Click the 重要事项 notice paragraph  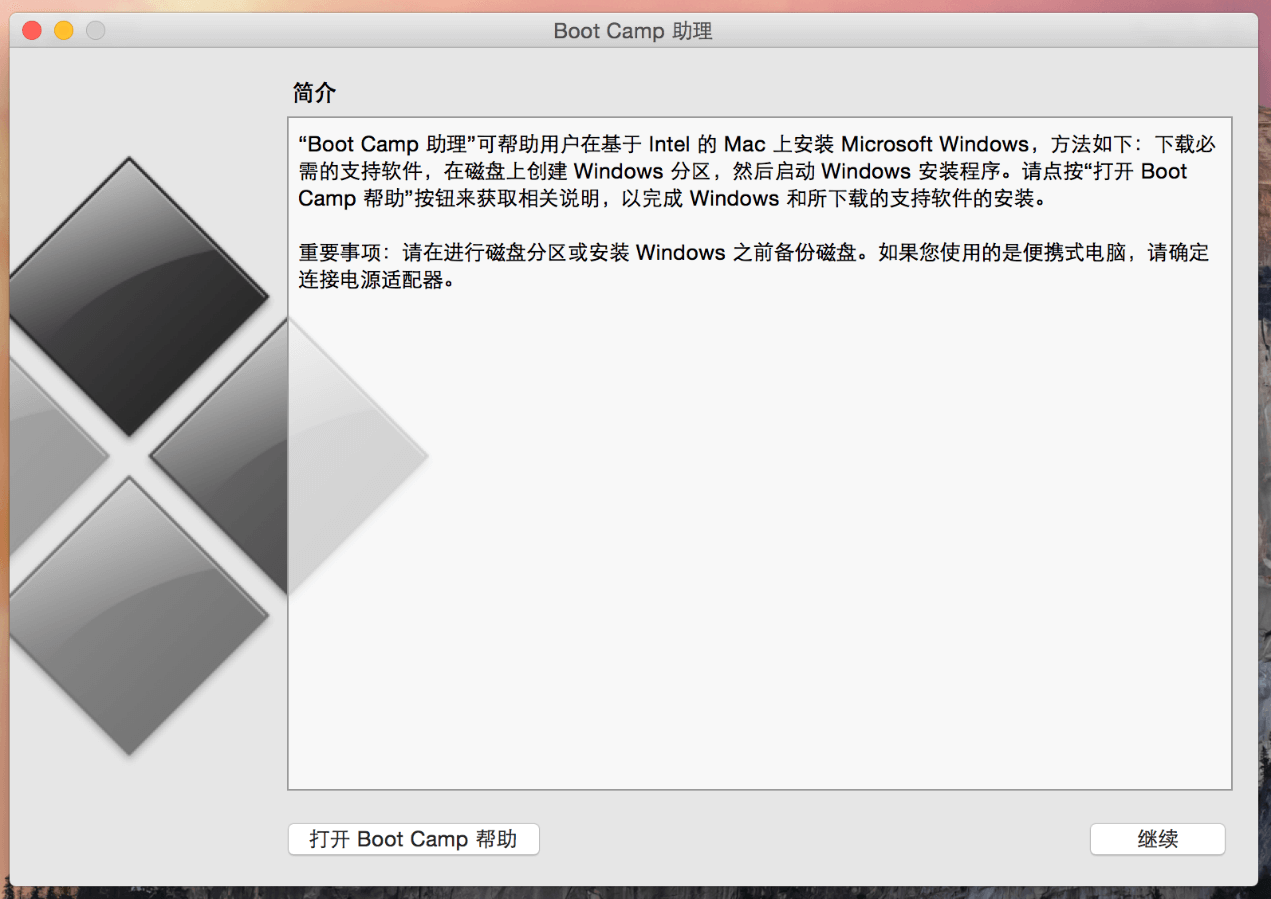[x=700, y=266]
